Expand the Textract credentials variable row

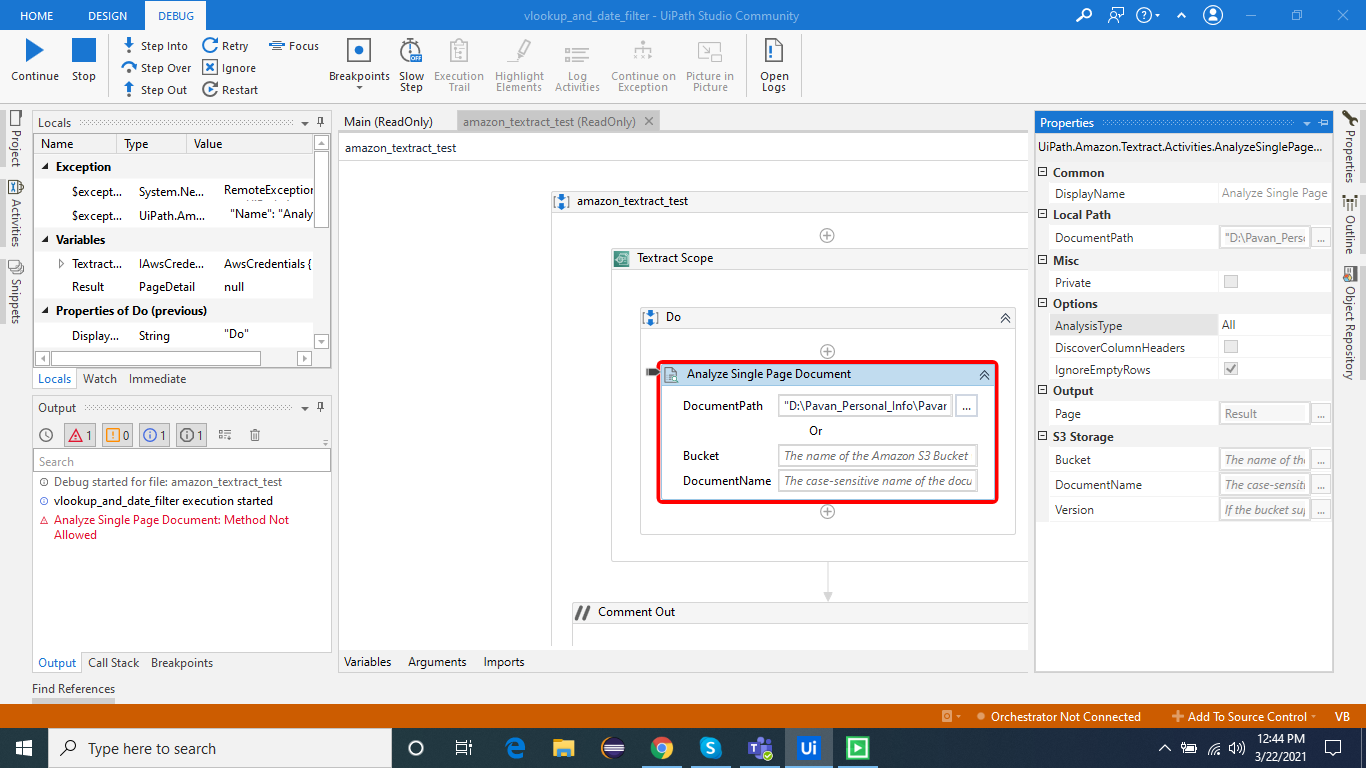(x=62, y=264)
